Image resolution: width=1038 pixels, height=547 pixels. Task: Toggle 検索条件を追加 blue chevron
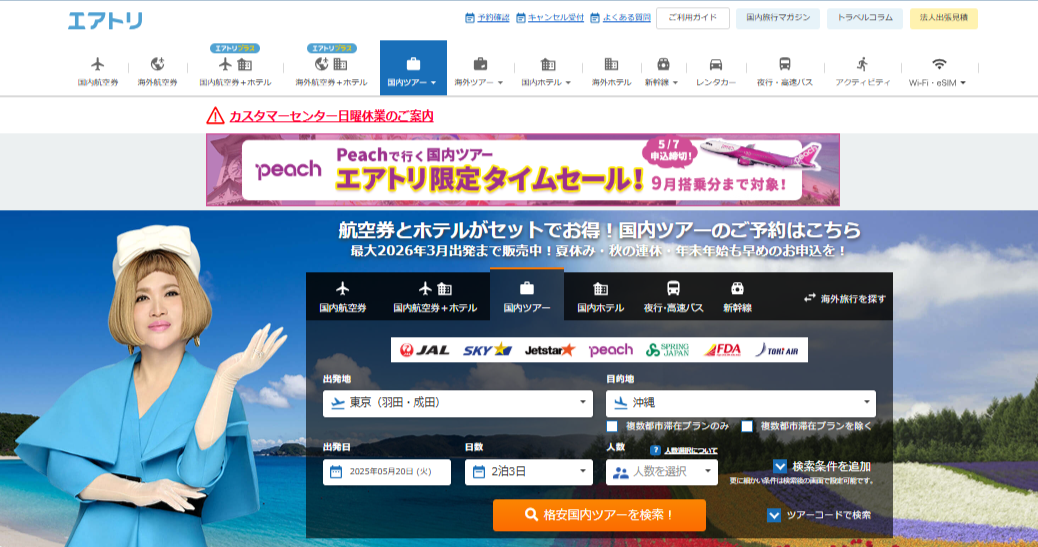(x=780, y=466)
